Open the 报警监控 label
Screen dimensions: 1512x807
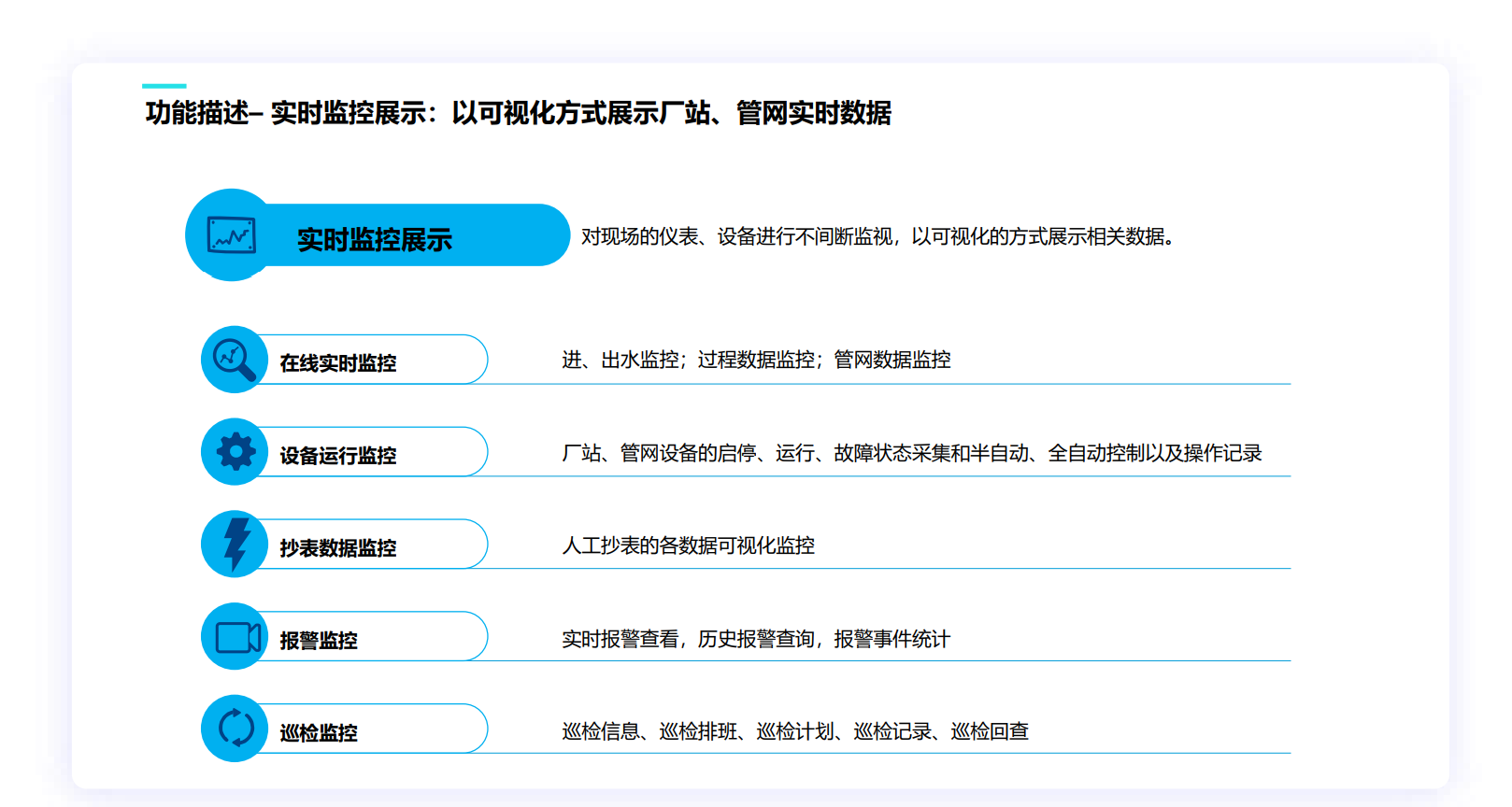click(x=319, y=641)
